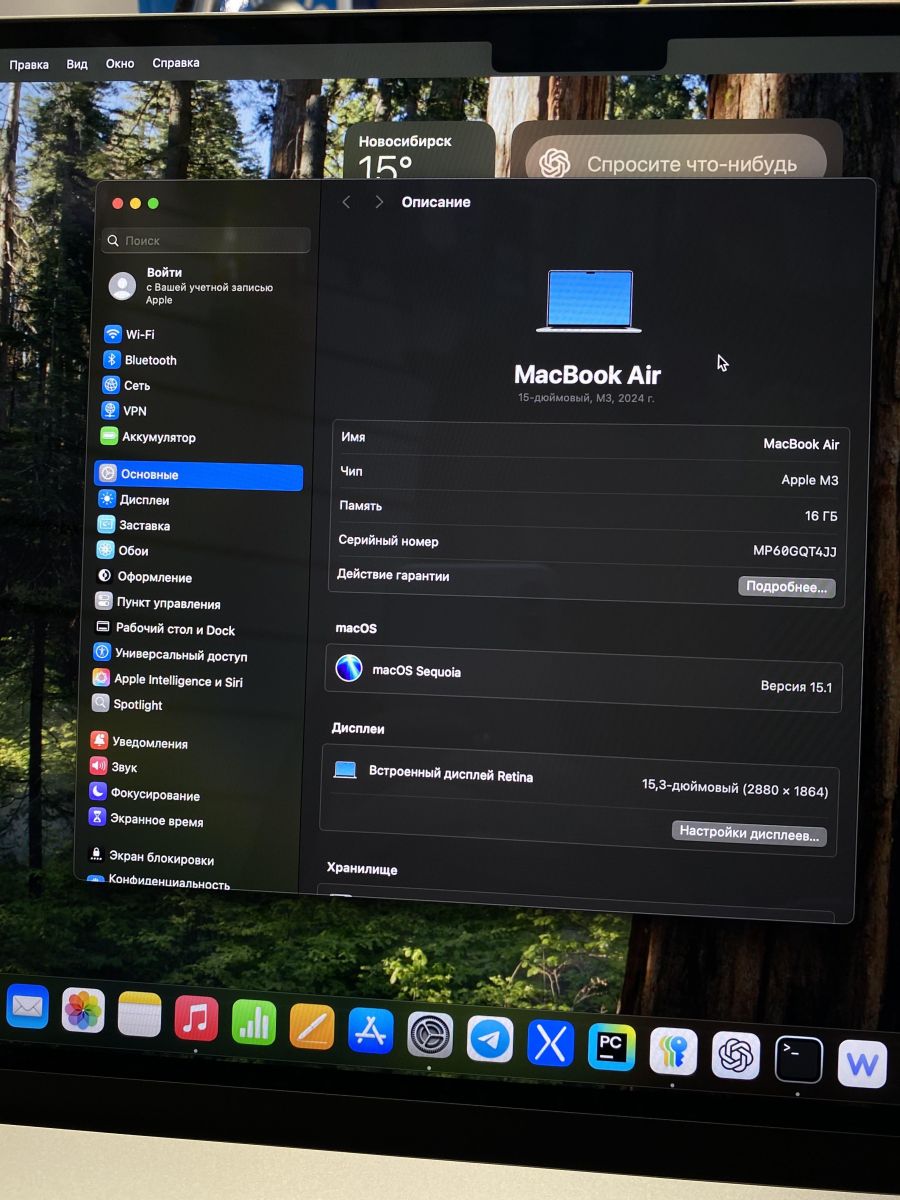Launch PyCharm from the Dock

pyautogui.click(x=612, y=1048)
